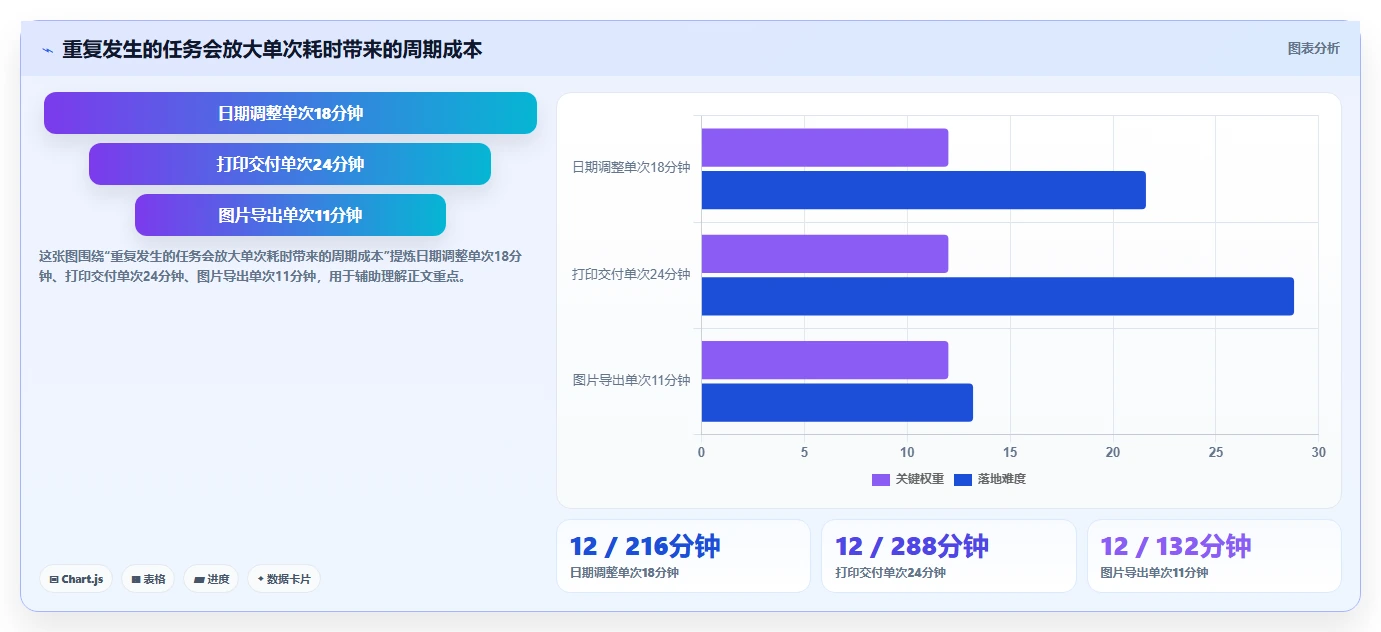Click the description paragraph beginning 这张图围绕
Screen dimensions: 1381x632
tap(280, 266)
